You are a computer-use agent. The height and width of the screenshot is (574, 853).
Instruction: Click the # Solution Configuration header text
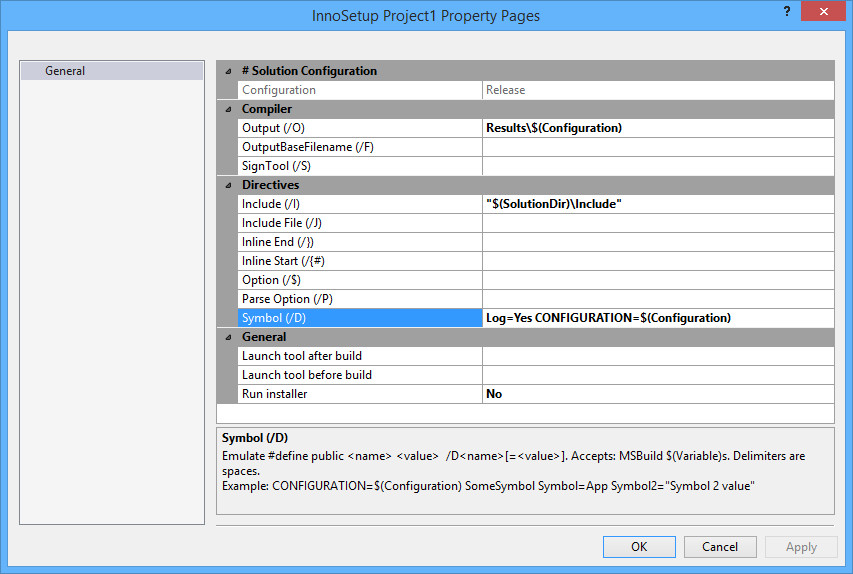pyautogui.click(x=310, y=71)
